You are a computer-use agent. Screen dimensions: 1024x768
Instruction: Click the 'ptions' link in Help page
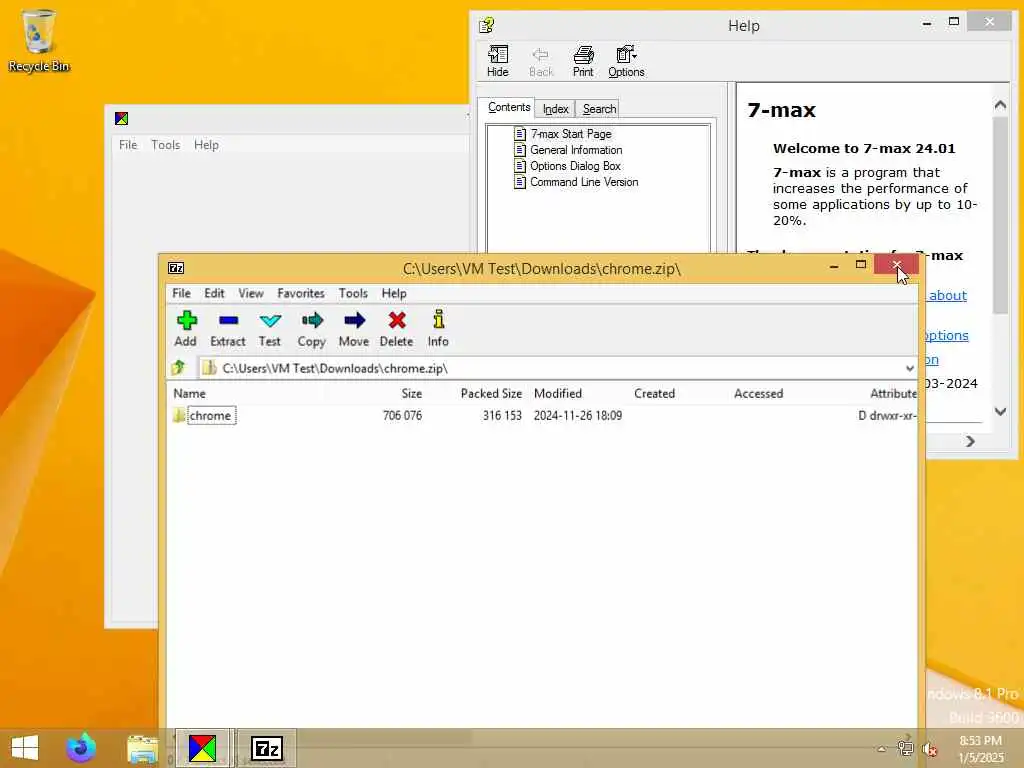tap(947, 336)
